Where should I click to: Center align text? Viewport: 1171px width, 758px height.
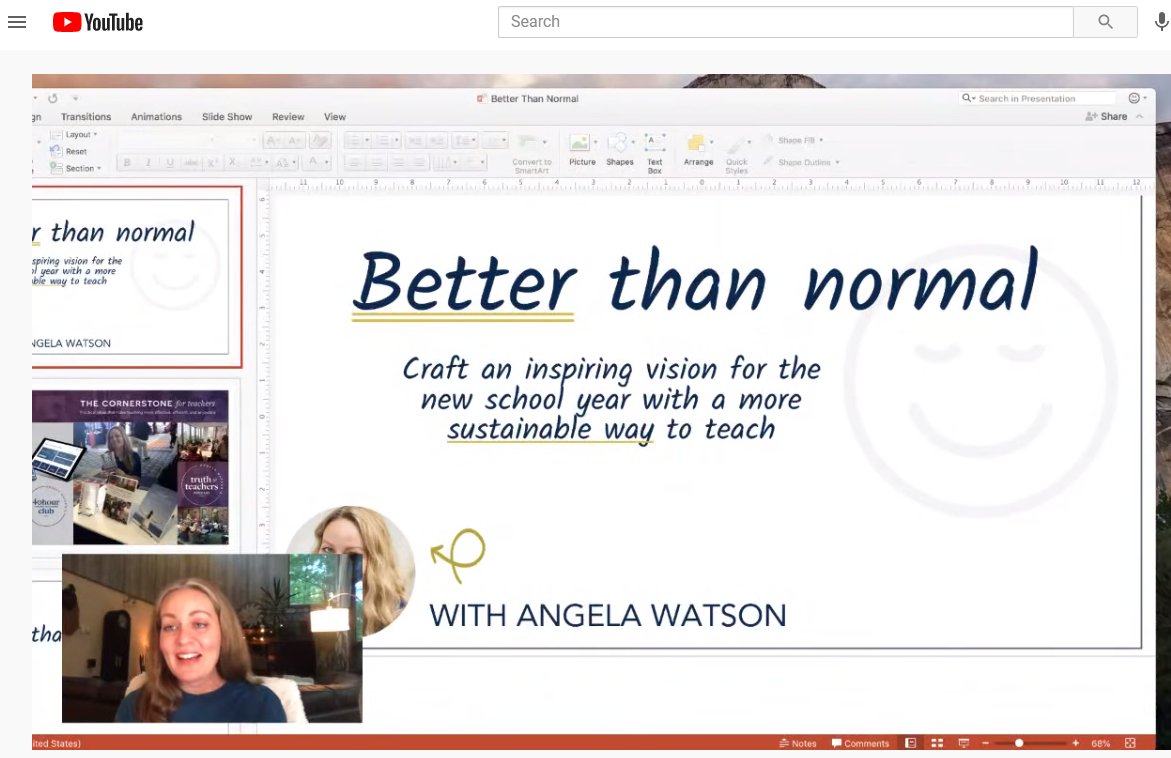[x=376, y=162]
